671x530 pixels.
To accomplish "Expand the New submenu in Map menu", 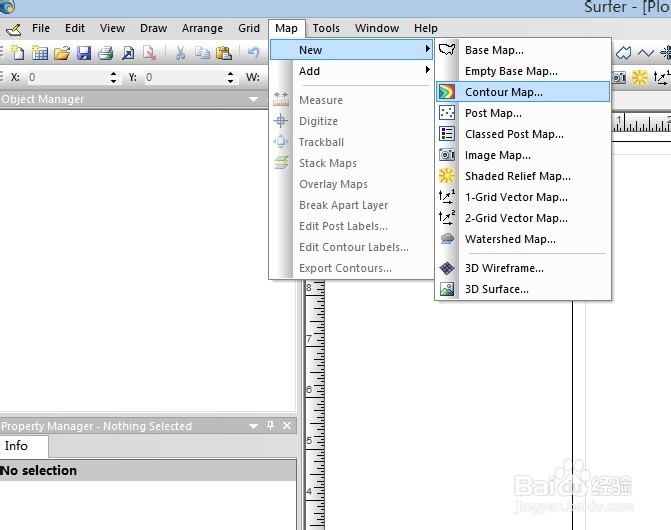I will point(351,50).
